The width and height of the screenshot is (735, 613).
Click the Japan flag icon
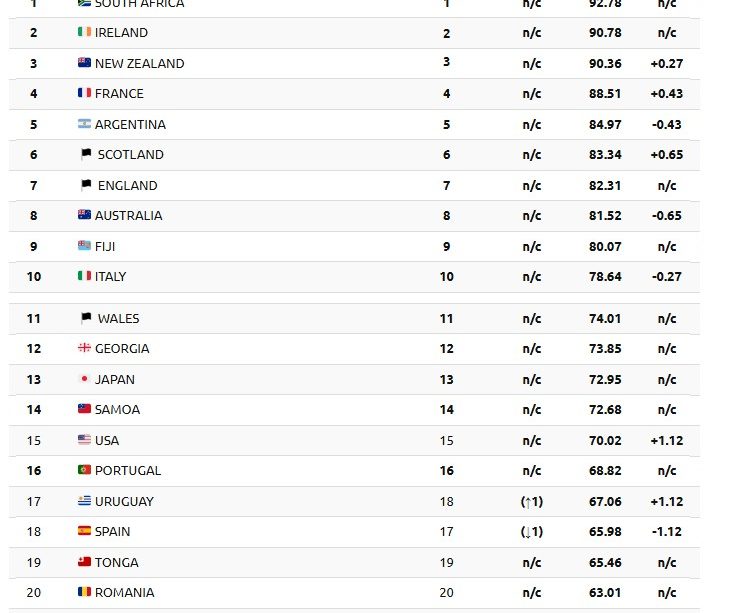tap(84, 378)
